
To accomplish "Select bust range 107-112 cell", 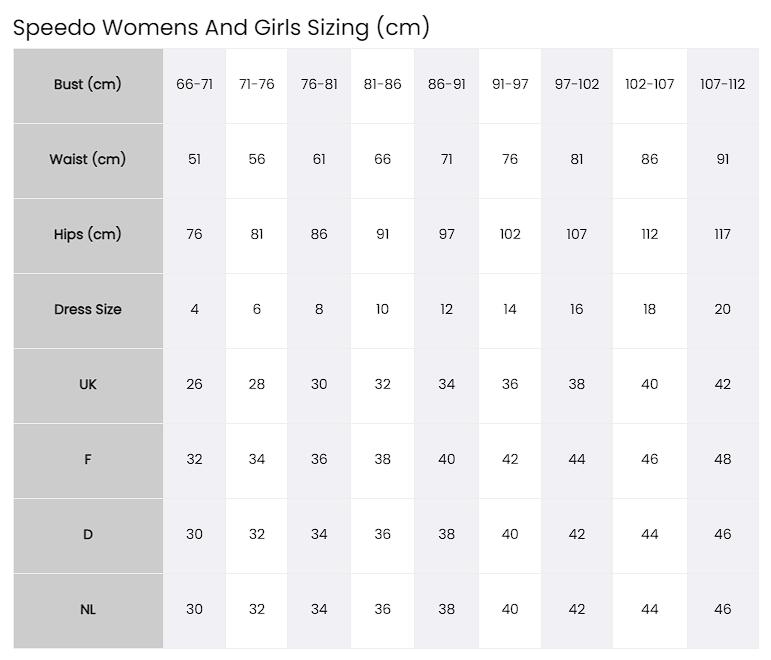I will [722, 86].
